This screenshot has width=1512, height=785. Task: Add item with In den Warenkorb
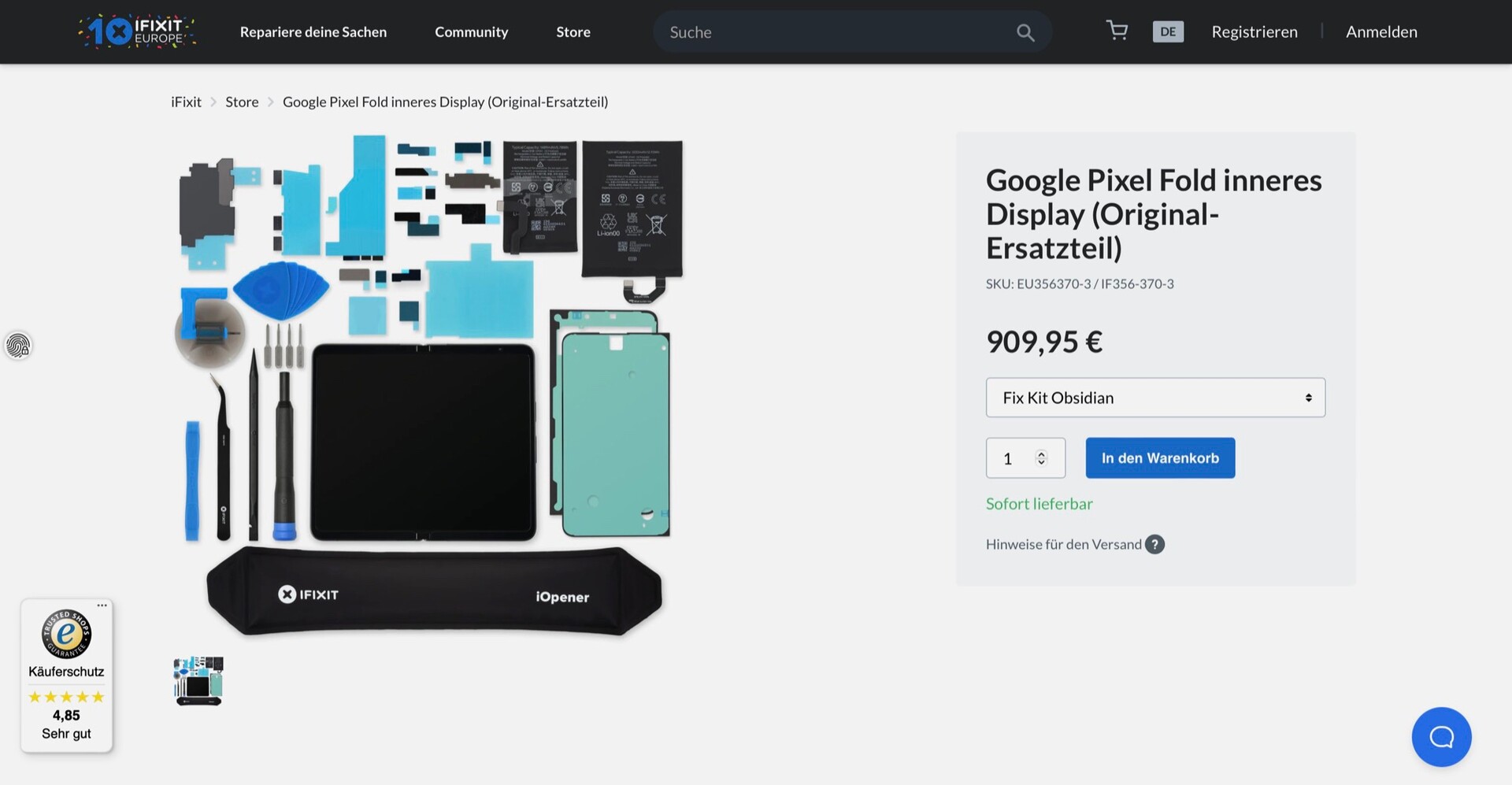click(1160, 457)
